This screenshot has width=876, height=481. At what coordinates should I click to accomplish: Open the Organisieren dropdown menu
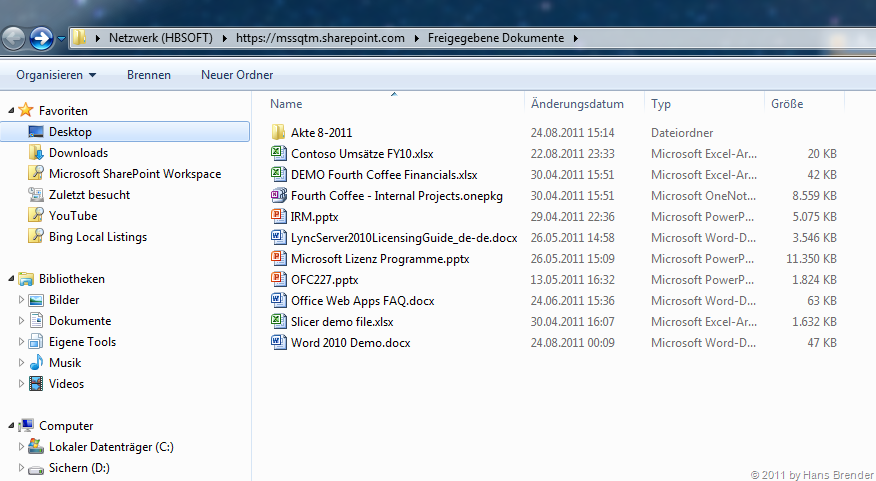(56, 75)
